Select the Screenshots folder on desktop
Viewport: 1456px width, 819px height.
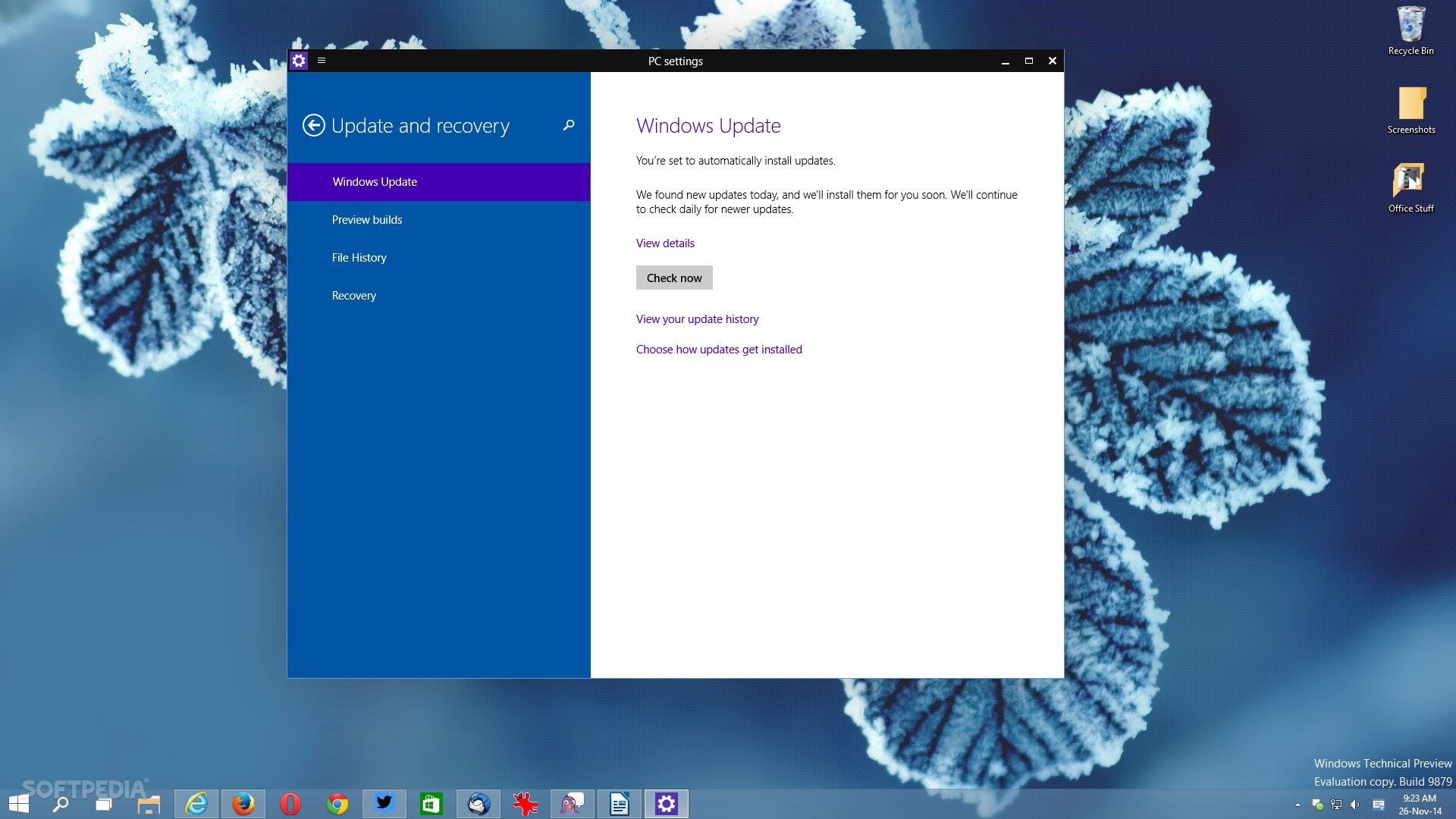coord(1411,110)
